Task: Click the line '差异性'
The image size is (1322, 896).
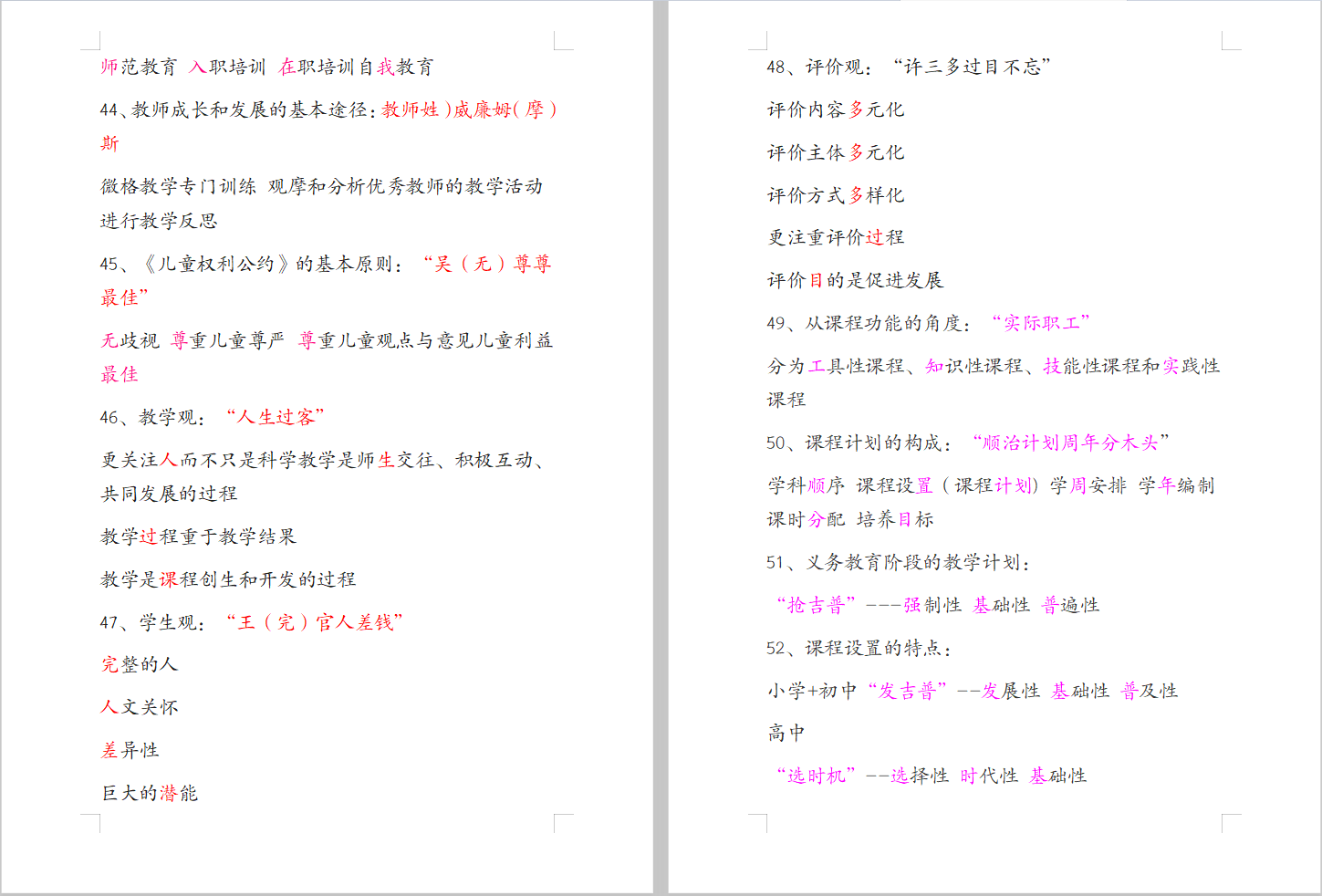Action: [x=130, y=750]
